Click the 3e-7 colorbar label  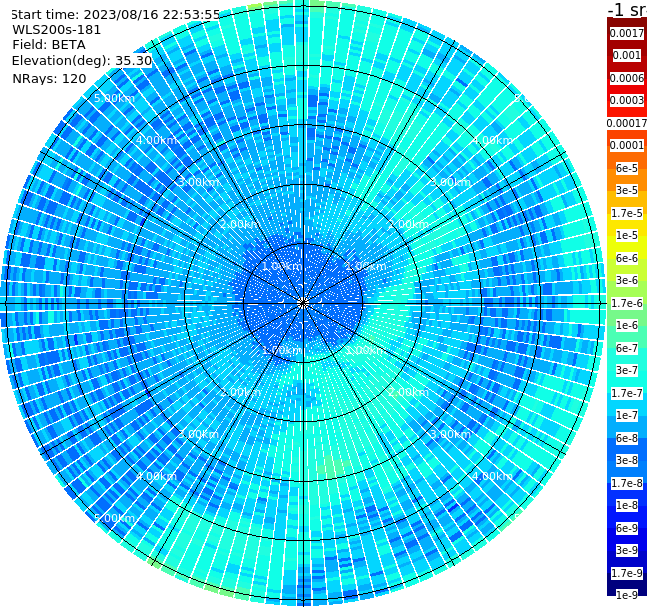click(627, 370)
